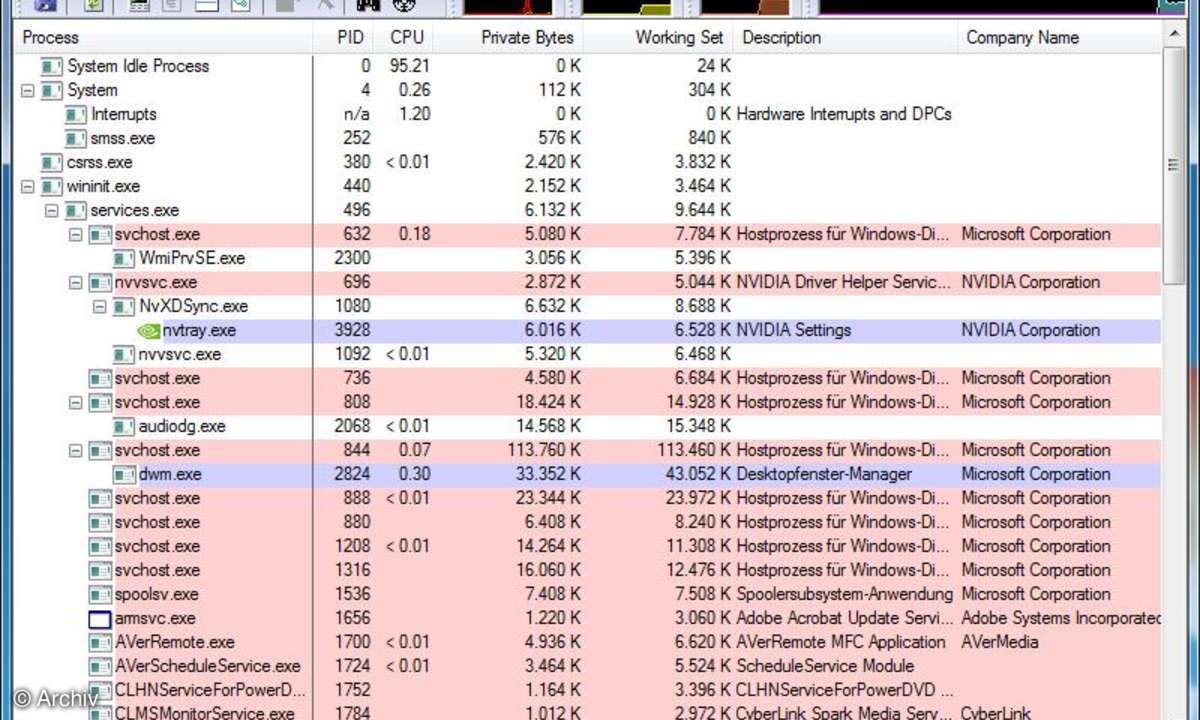Collapse svchost.exe with PID 632
This screenshot has width=1200, height=720.
(76, 234)
